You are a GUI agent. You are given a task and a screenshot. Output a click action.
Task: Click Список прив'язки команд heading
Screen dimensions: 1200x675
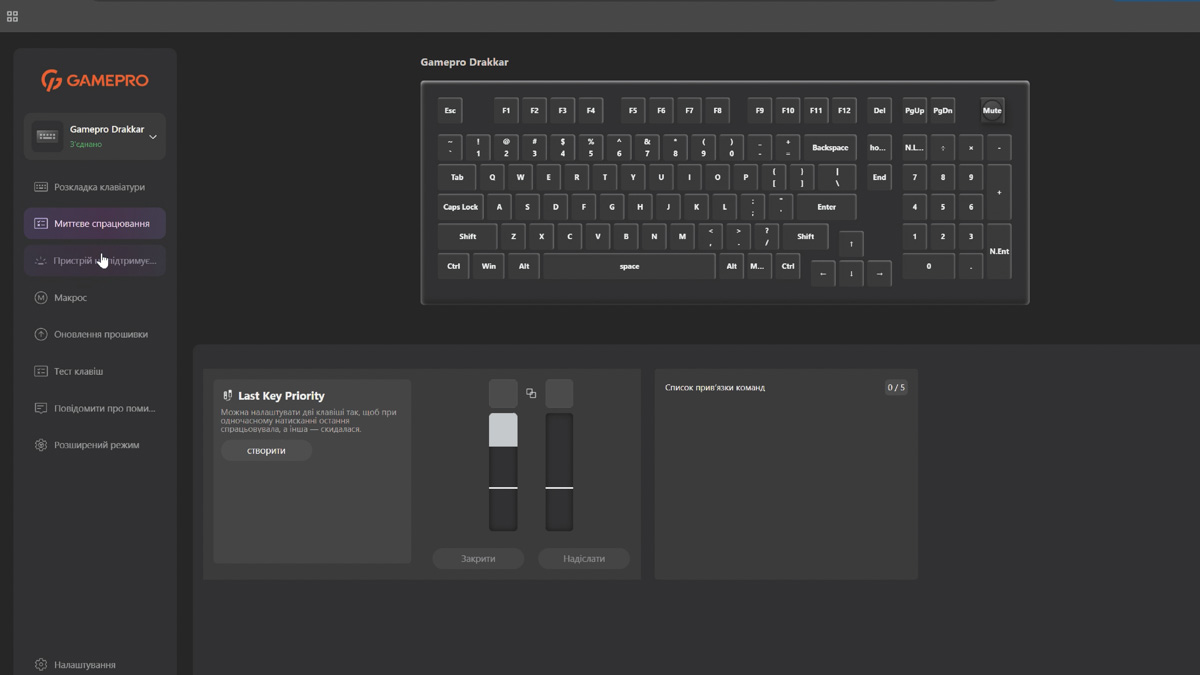click(715, 388)
